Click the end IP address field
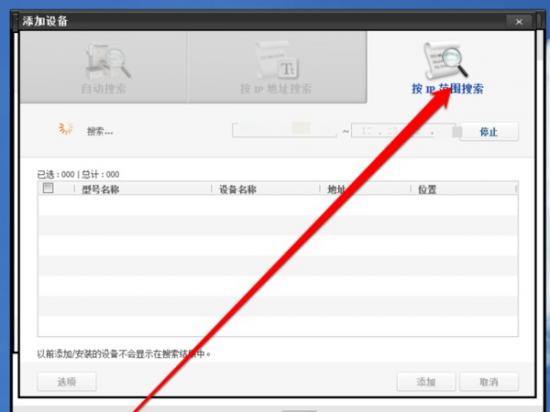The width and height of the screenshot is (550, 412). click(x=403, y=130)
